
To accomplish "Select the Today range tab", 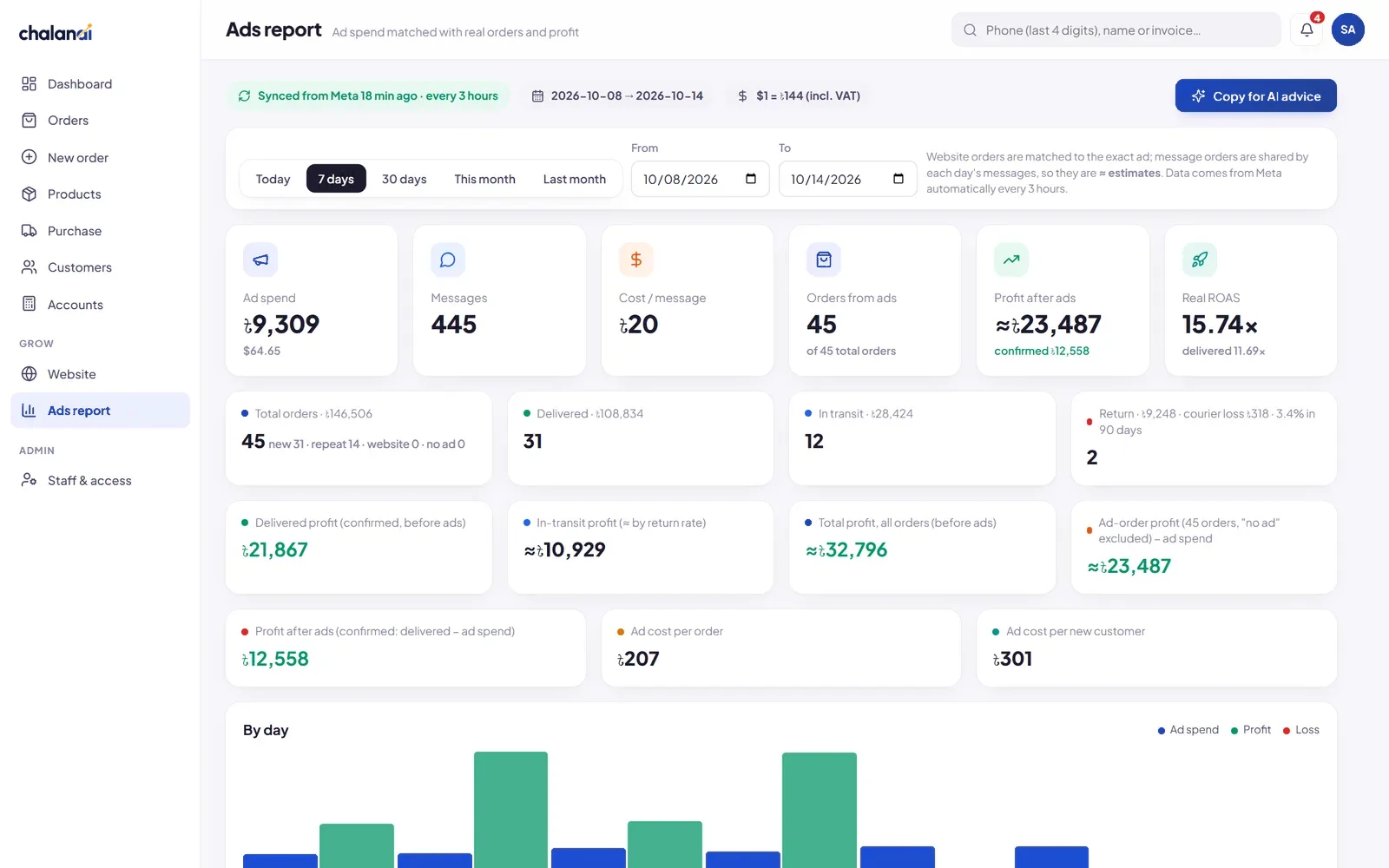I will (273, 179).
